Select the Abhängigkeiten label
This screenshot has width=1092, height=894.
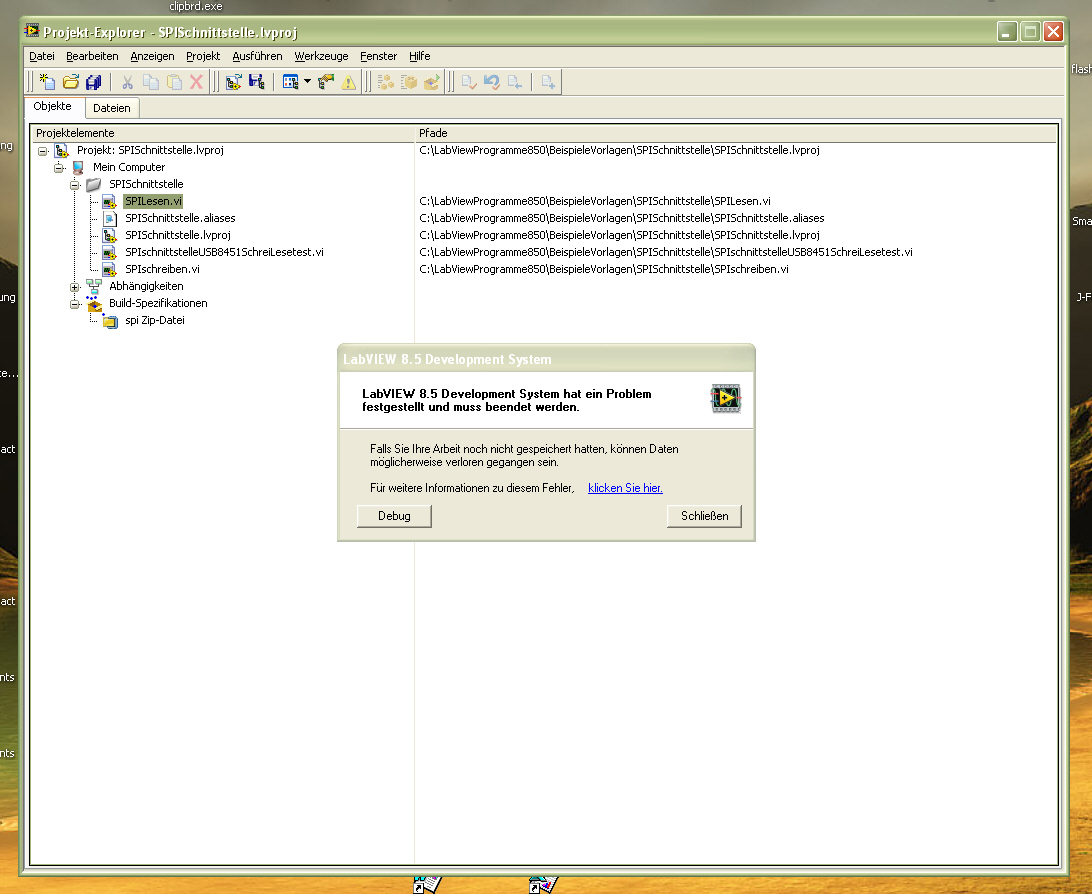click(x=146, y=286)
